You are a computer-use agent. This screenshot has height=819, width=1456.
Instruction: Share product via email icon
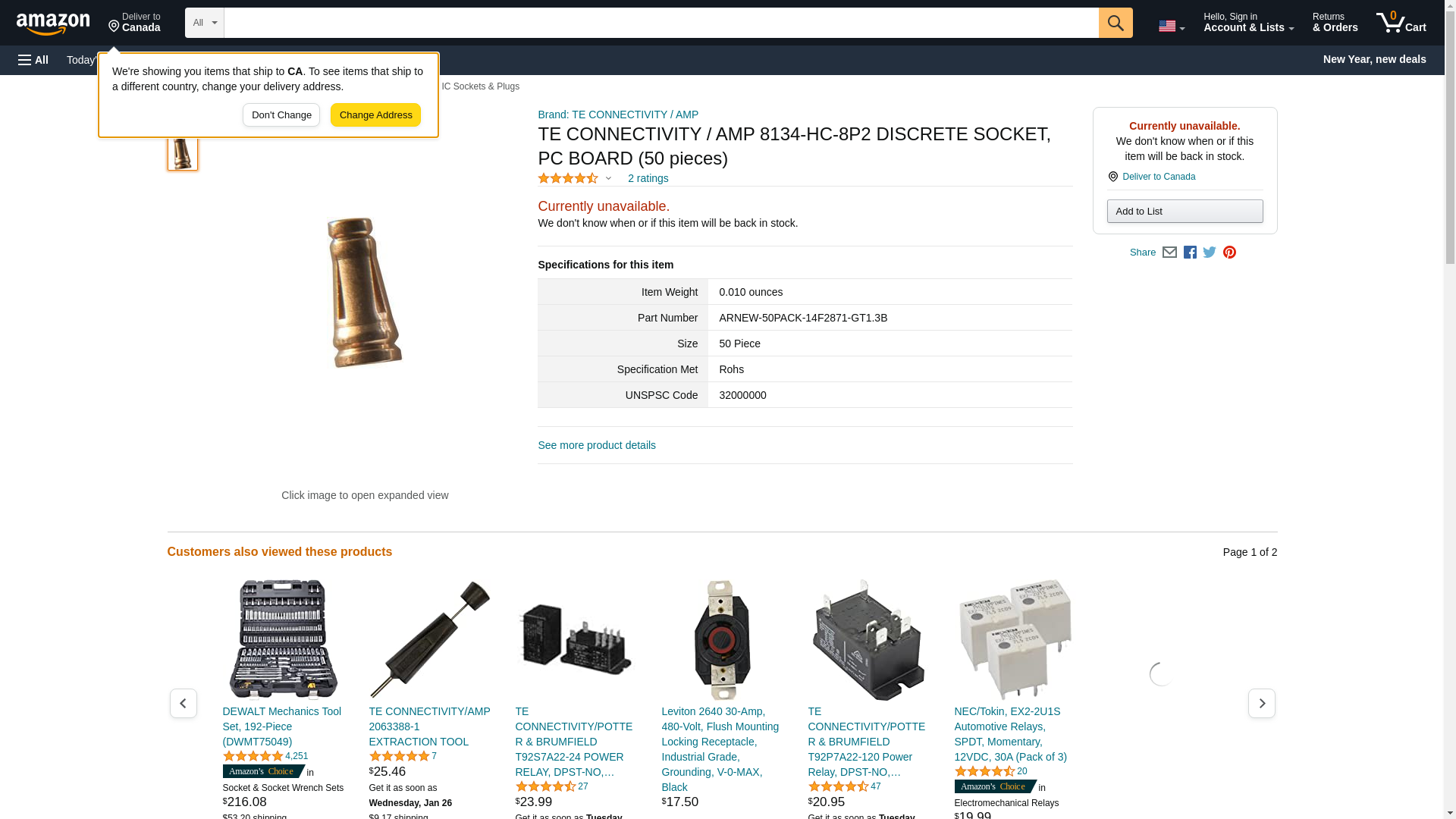[x=1169, y=253]
